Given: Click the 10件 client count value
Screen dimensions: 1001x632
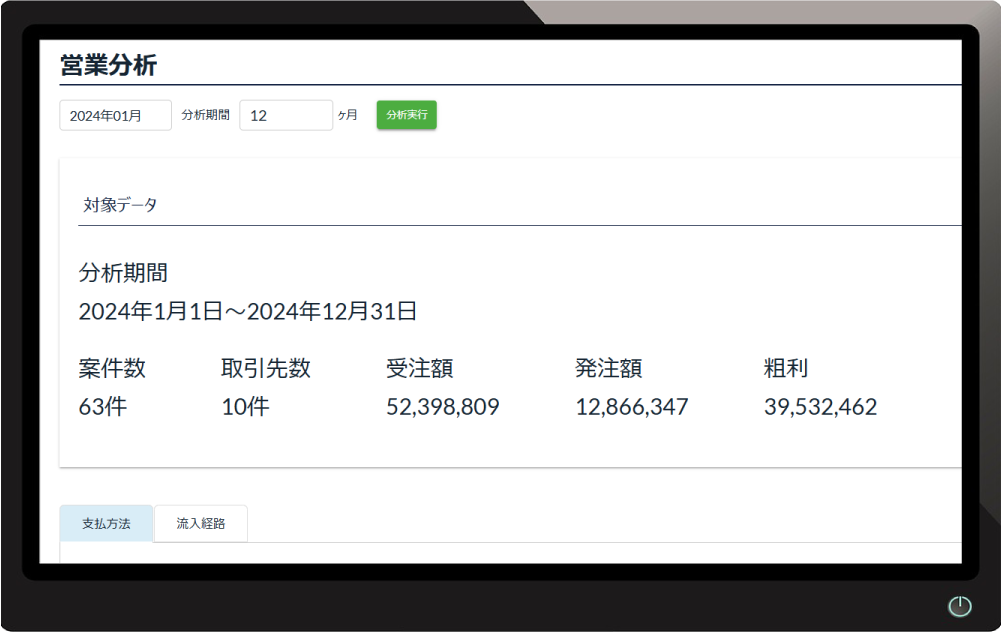Looking at the screenshot, I should pyautogui.click(x=243, y=406).
